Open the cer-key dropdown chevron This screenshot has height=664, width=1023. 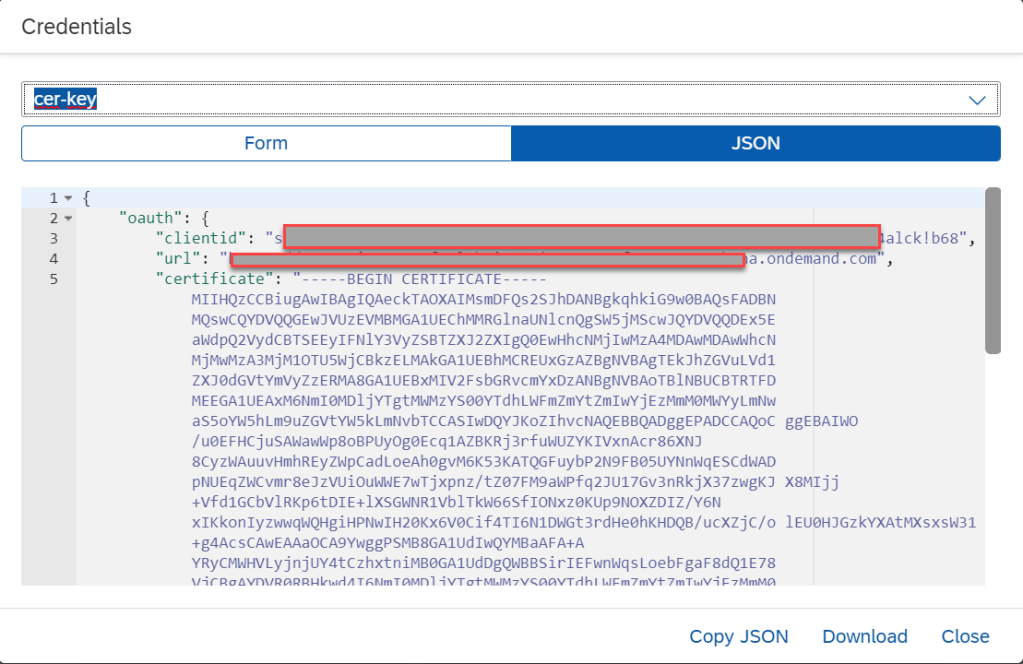click(x=977, y=100)
